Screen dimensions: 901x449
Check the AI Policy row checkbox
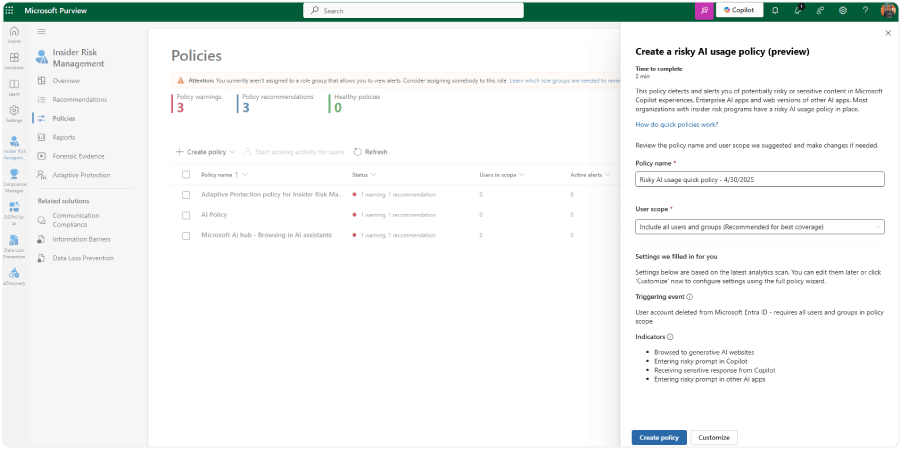[186, 215]
